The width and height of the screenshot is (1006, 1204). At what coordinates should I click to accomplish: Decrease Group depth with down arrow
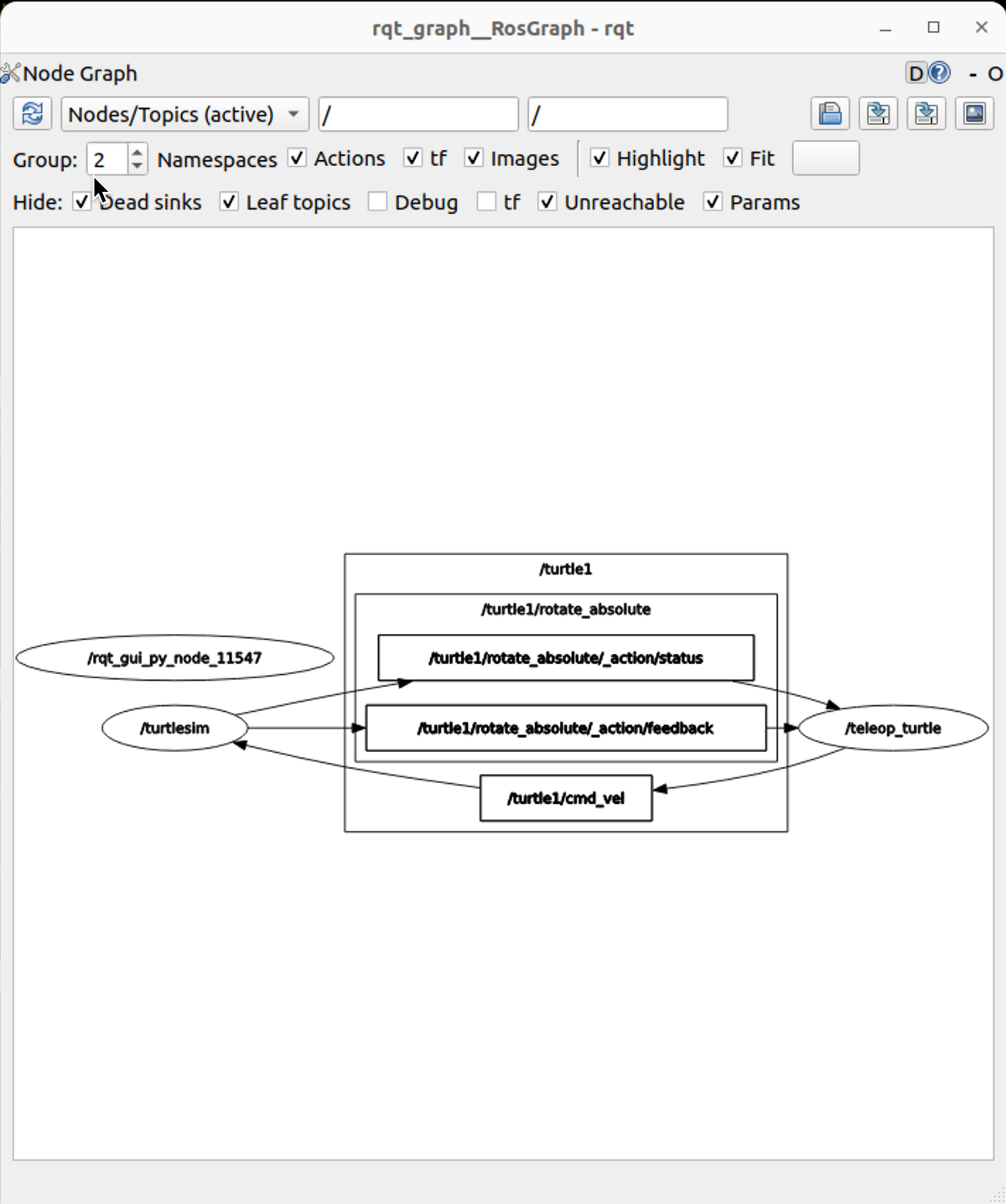(x=137, y=166)
